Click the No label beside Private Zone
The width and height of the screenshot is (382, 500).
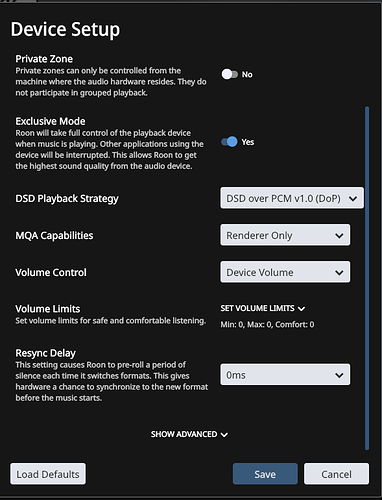(x=247, y=74)
